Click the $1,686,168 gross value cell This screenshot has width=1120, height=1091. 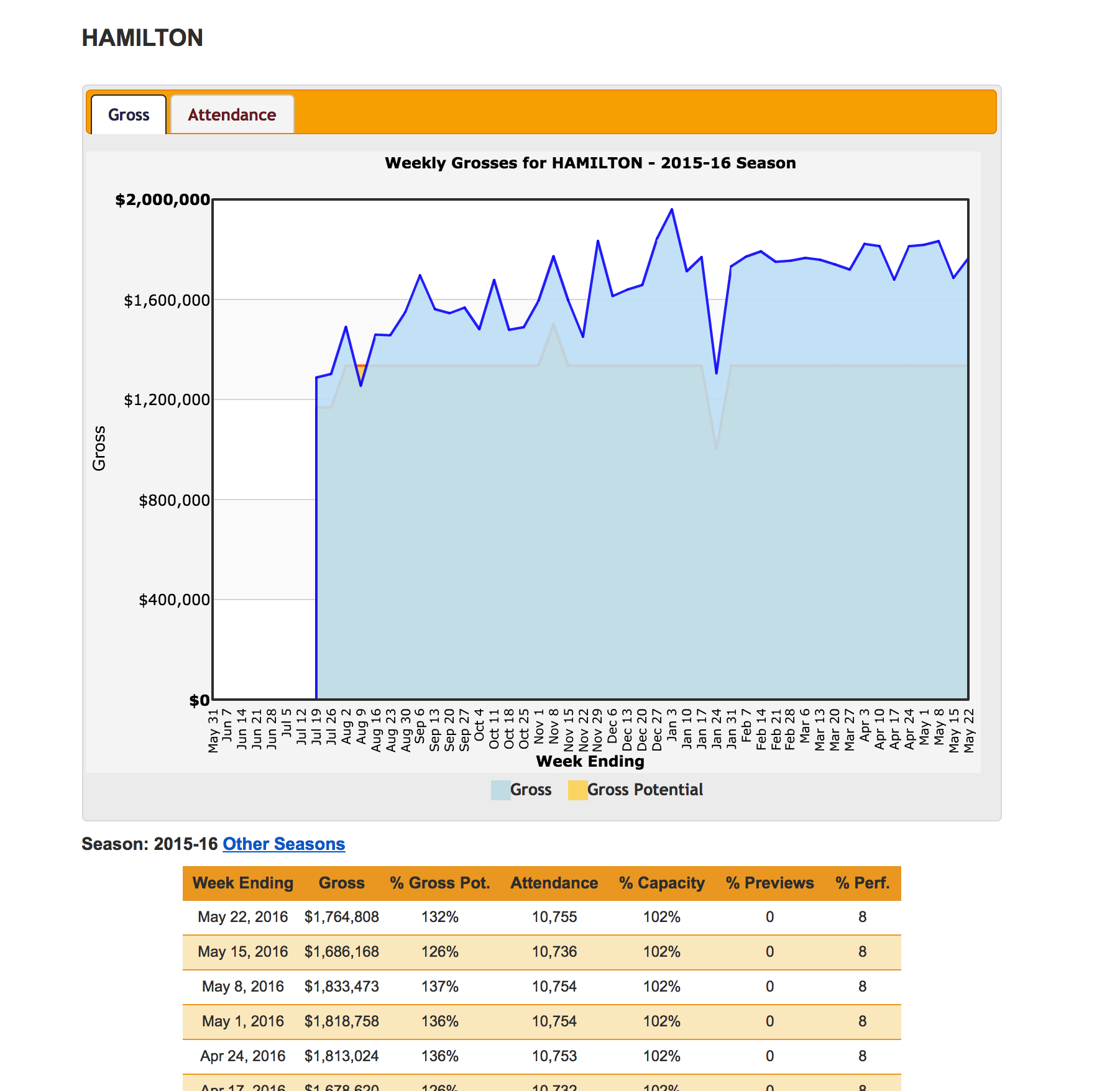coord(341,952)
